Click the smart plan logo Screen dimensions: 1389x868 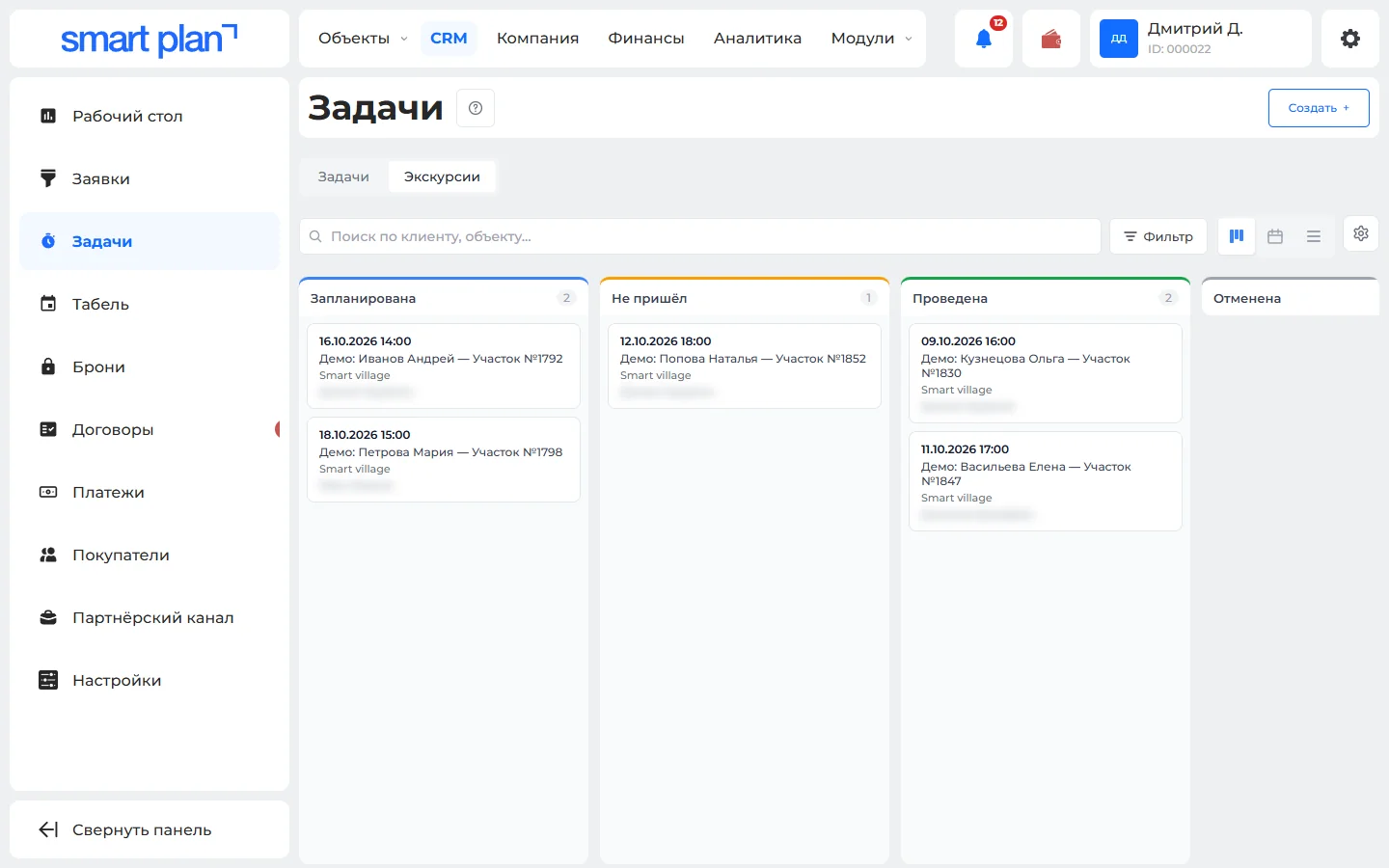tap(150, 39)
